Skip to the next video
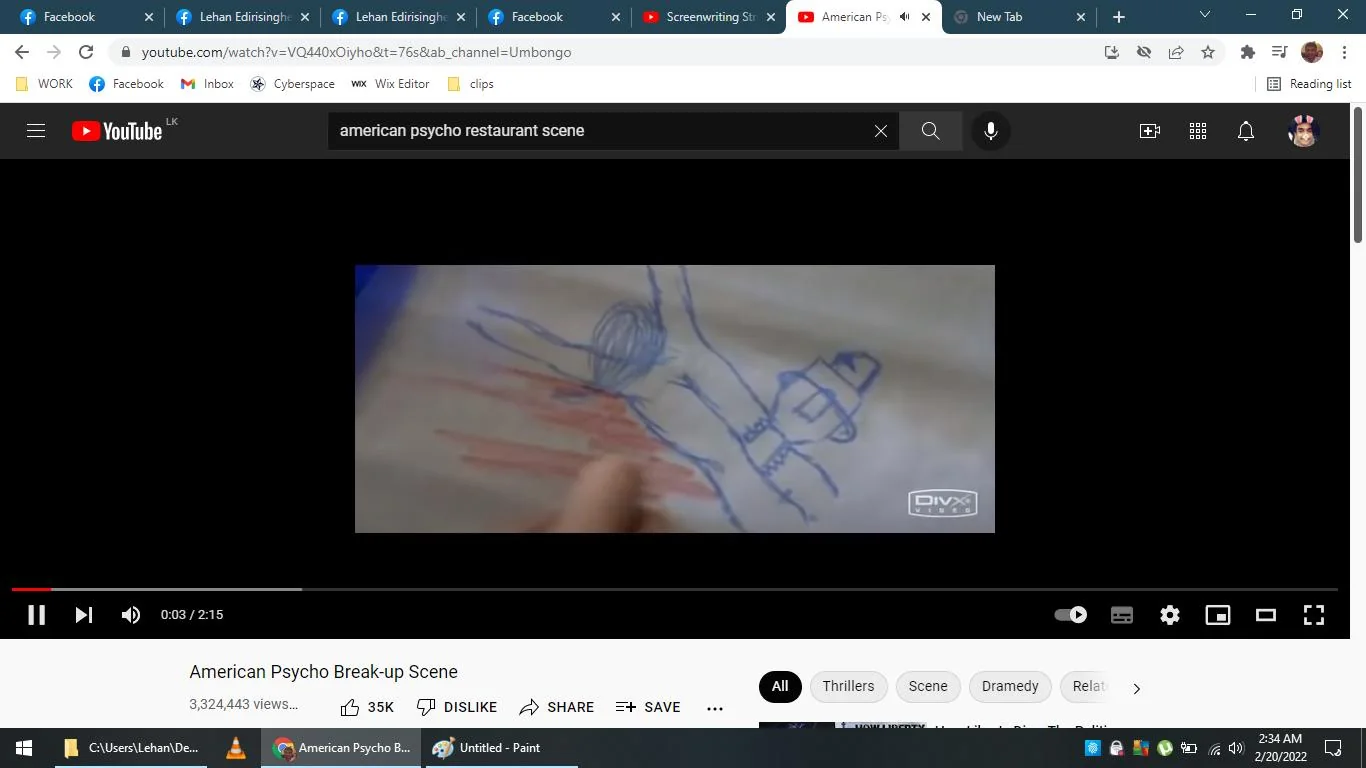1366x768 pixels. tap(84, 615)
